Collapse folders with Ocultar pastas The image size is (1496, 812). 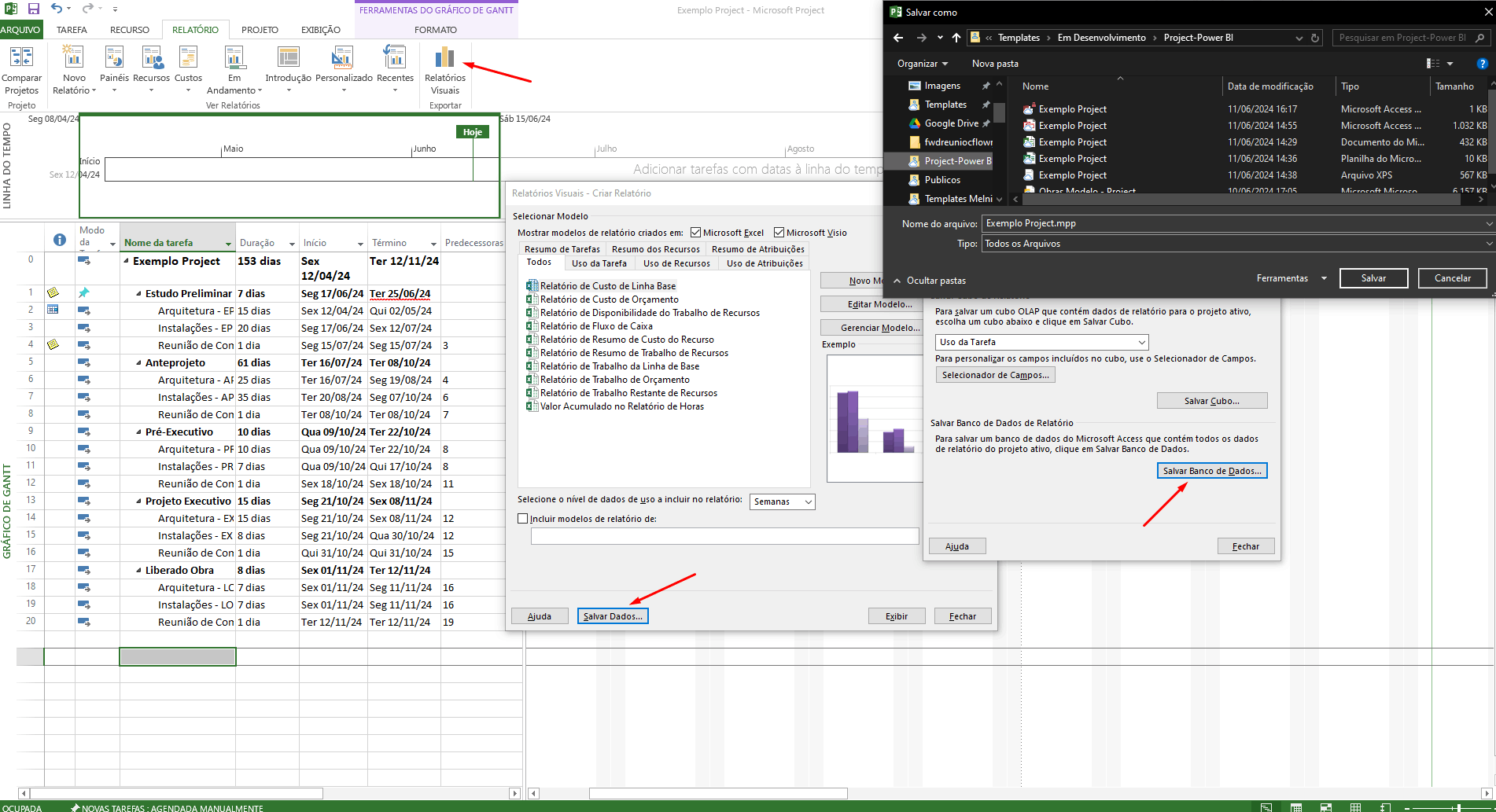[x=930, y=281]
